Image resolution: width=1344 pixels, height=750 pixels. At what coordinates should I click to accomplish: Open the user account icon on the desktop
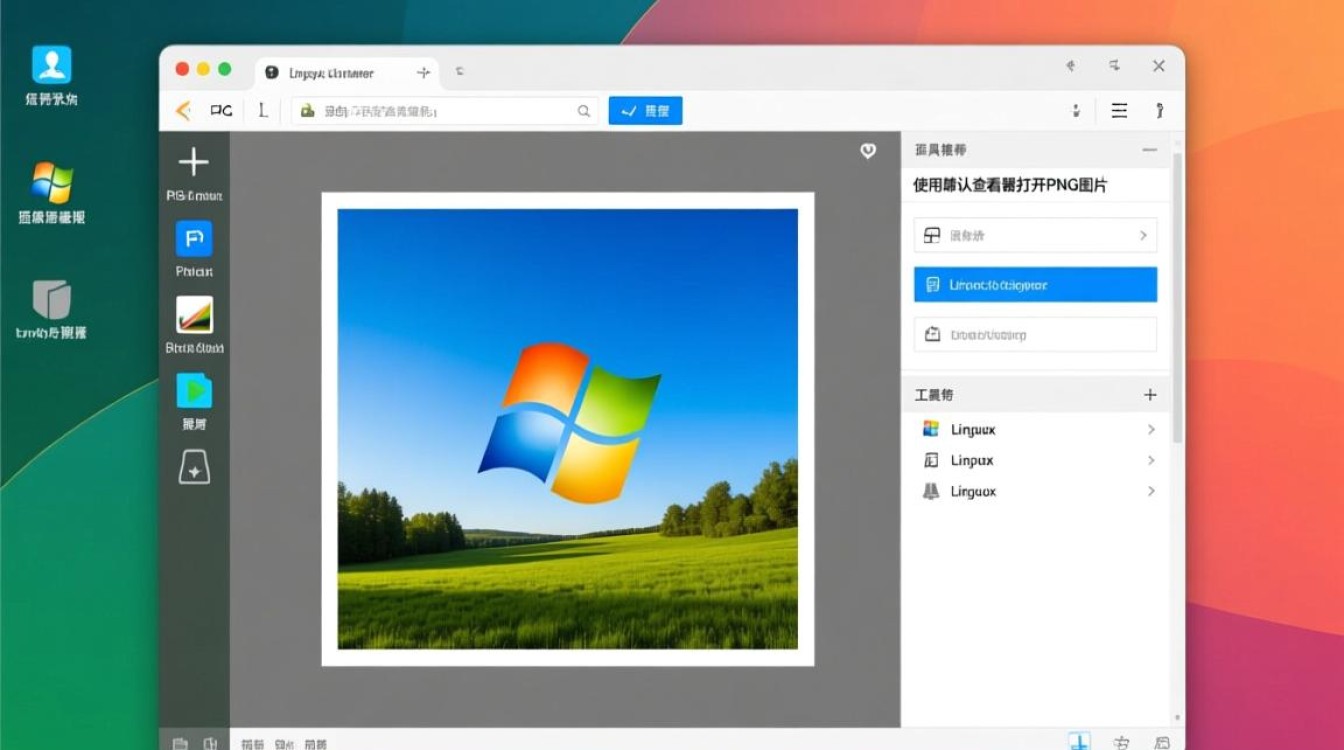(x=50, y=64)
